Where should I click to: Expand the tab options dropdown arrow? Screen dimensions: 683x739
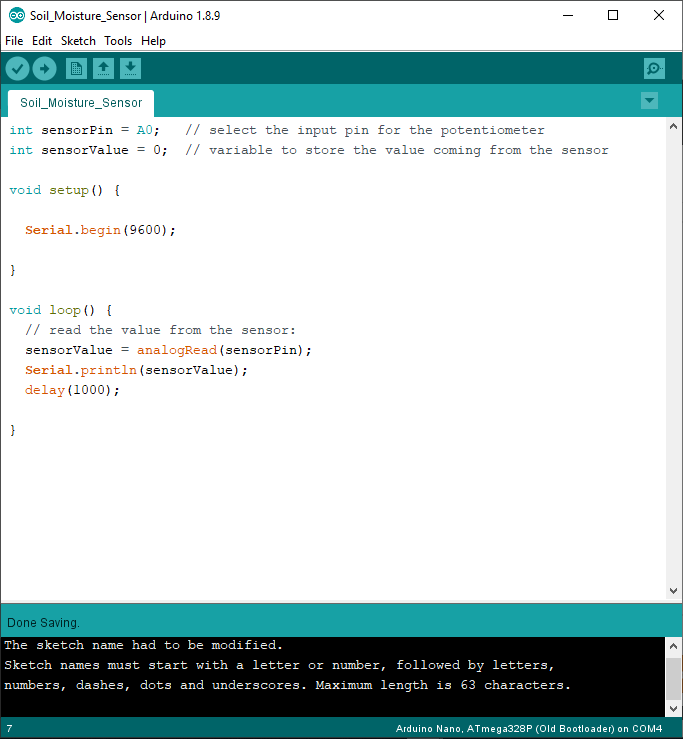[650, 100]
